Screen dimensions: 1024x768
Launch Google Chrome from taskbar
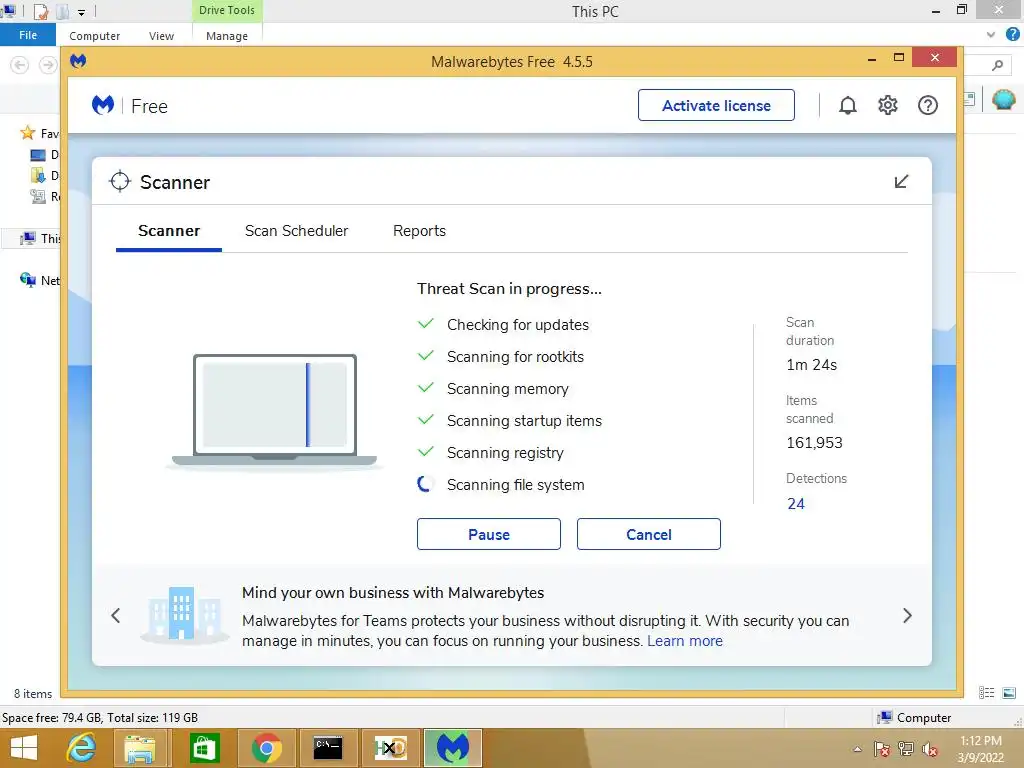point(266,748)
